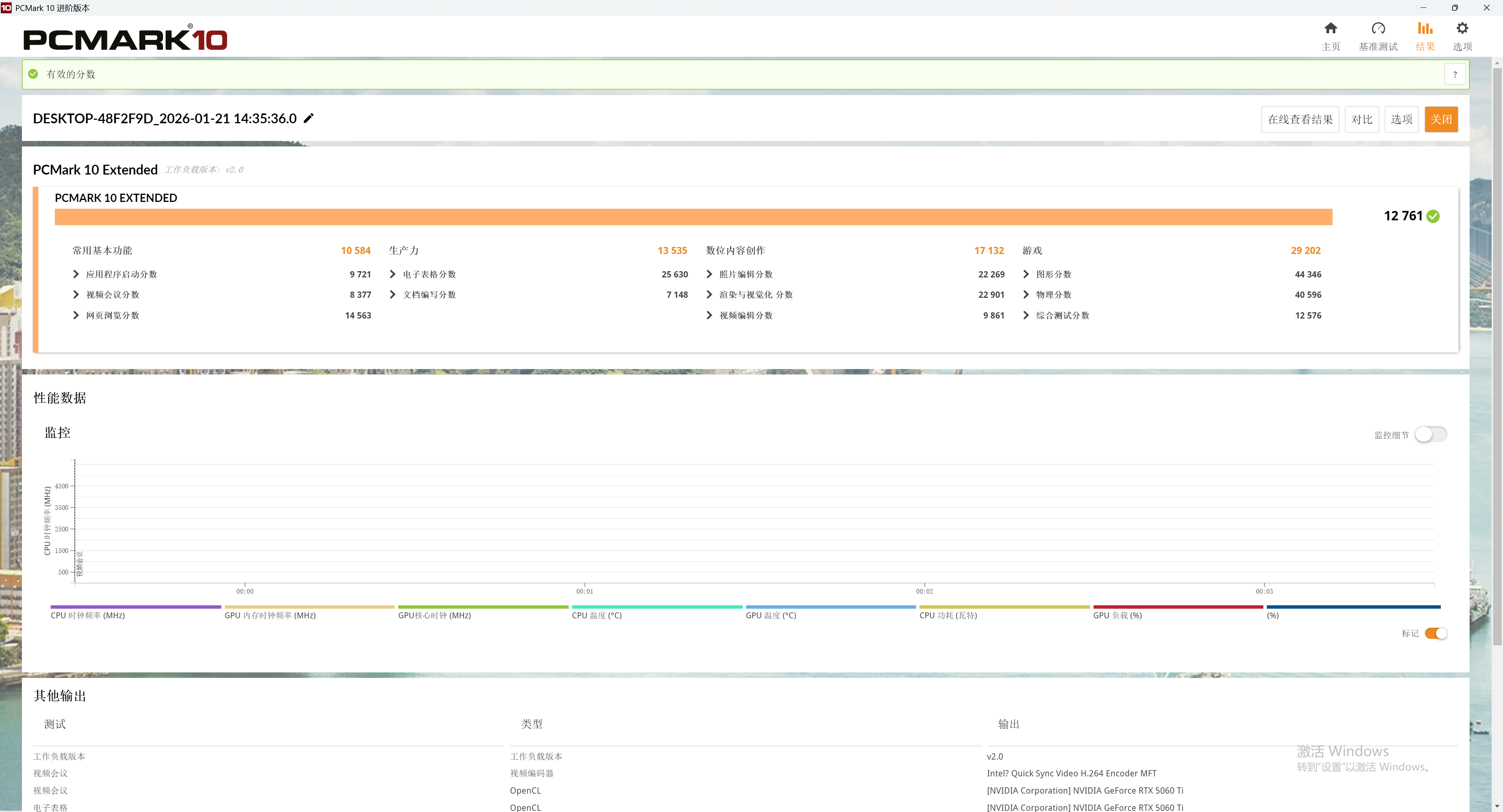Viewport: 1503px width, 812px height.
Task: Click the pencil icon to rename result
Action: (x=309, y=119)
